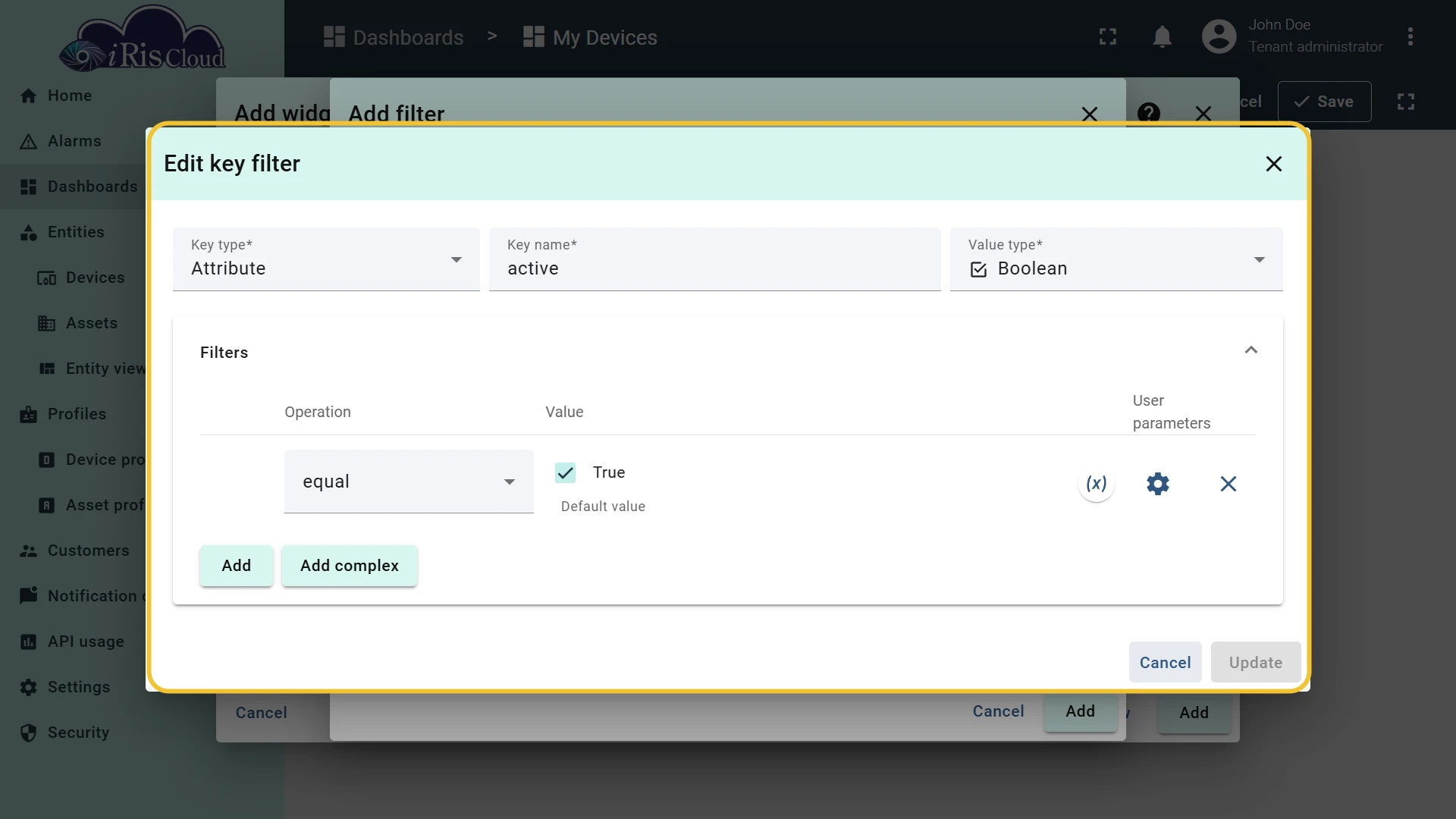Collapse the Filters section
Screen dimensions: 1456x819
pyautogui.click(x=1250, y=350)
